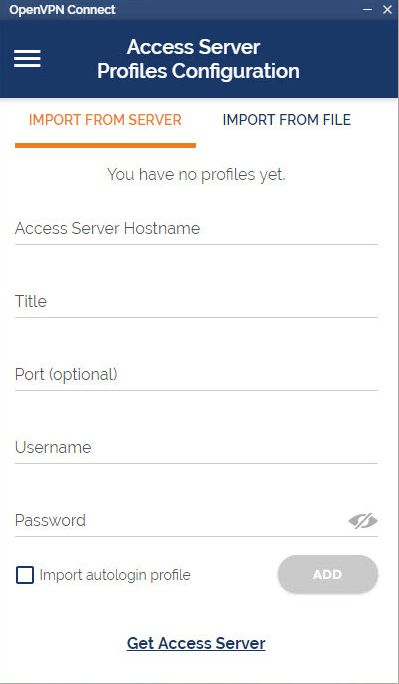Image resolution: width=399 pixels, height=684 pixels.
Task: Select the Port (optional) field
Action: [196, 375]
